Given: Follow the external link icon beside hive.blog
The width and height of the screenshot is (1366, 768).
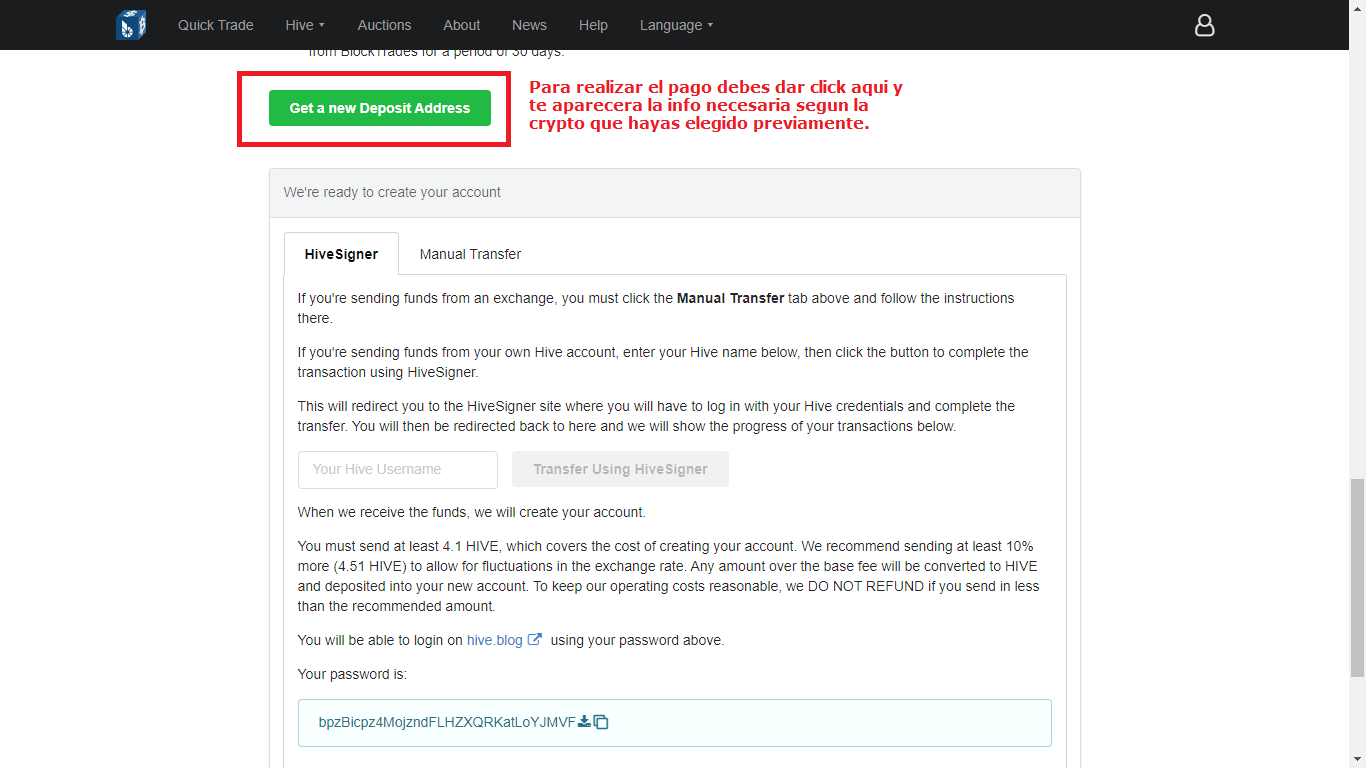Looking at the screenshot, I should (x=535, y=640).
